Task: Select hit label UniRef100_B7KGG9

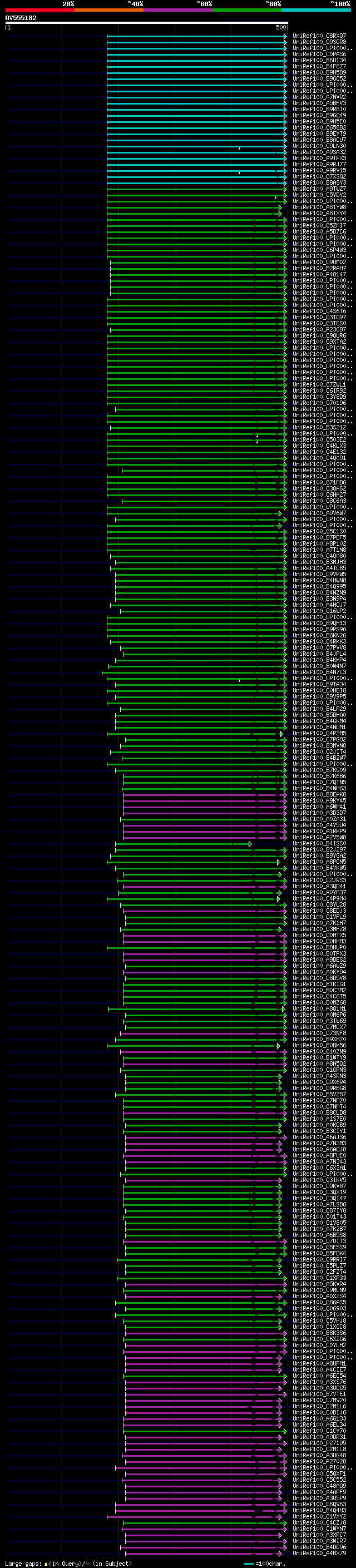Action: coord(319,770)
